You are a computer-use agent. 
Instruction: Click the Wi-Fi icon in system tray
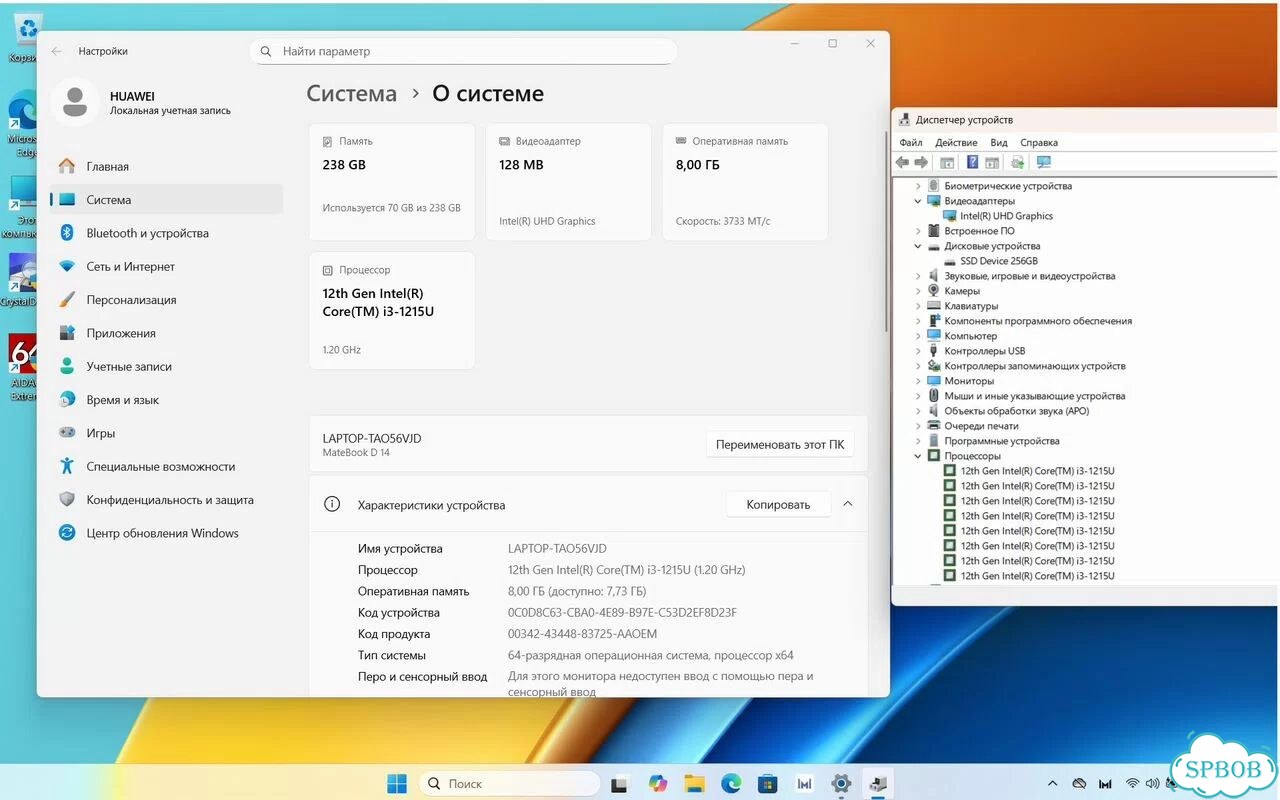(1132, 784)
